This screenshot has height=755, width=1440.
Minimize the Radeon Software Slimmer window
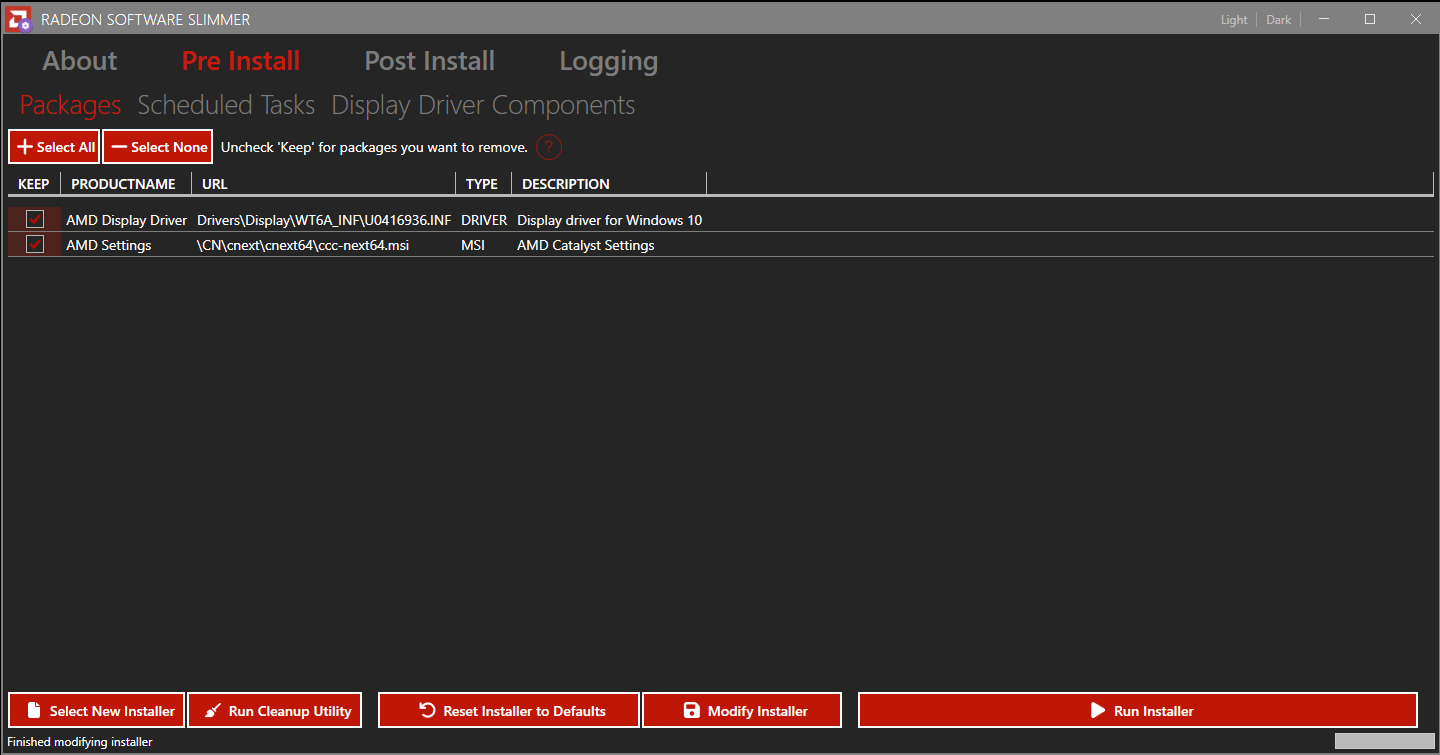(x=1323, y=19)
